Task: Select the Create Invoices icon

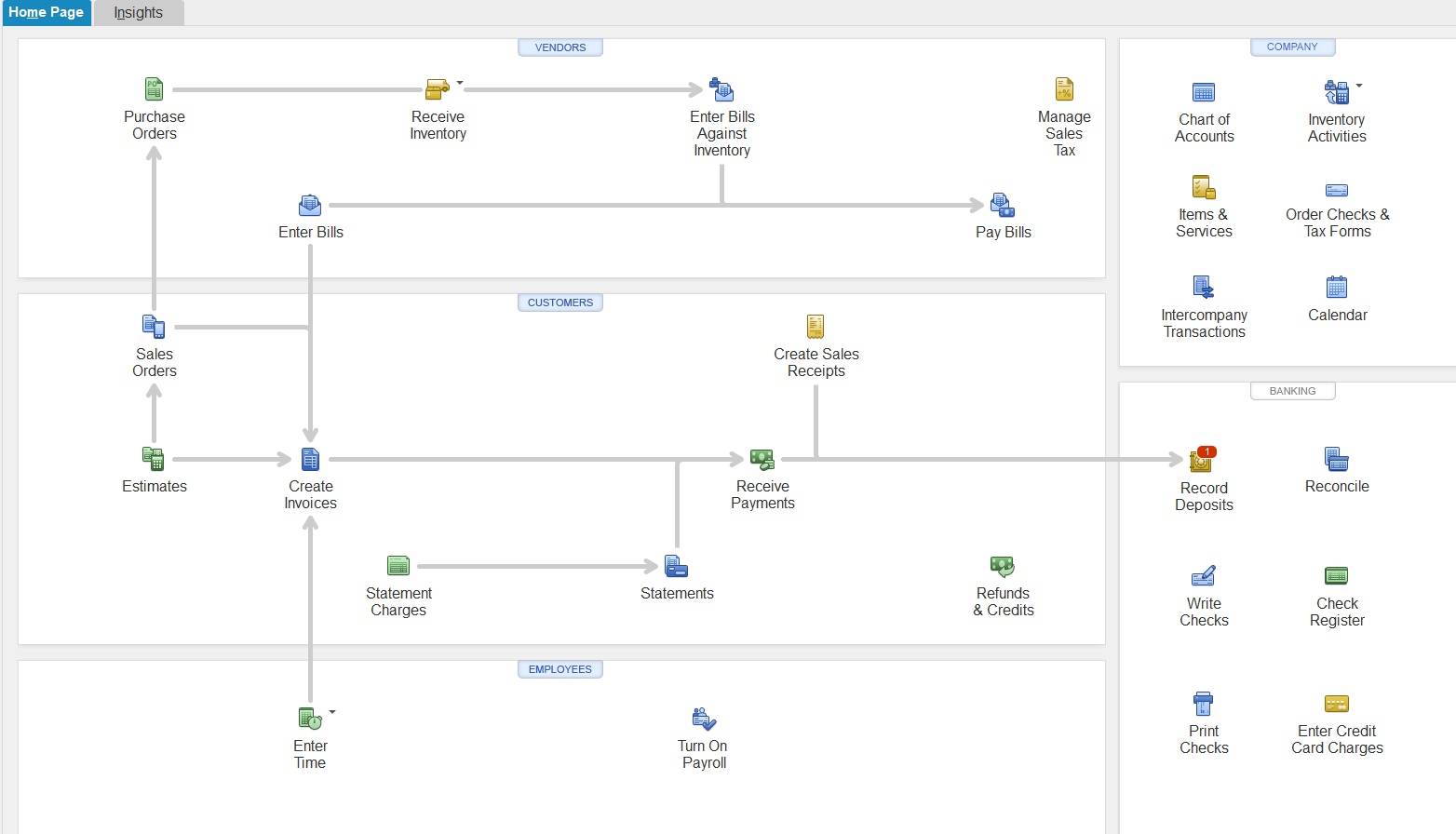Action: coord(310,459)
